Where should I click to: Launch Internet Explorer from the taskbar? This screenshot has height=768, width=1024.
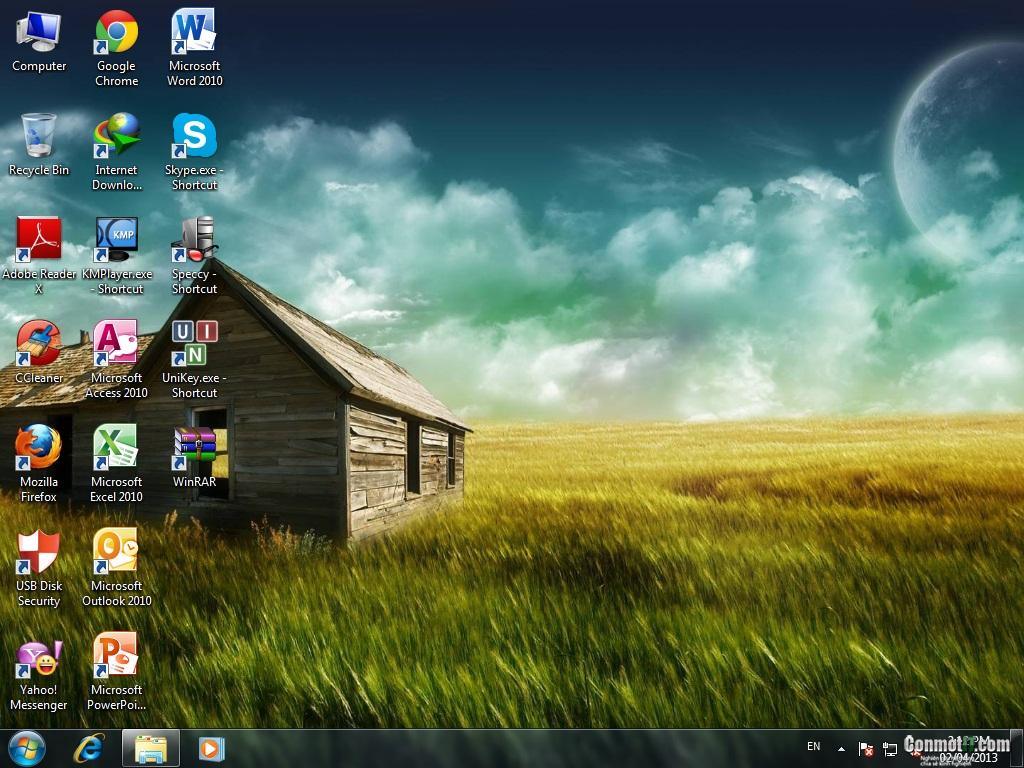(89, 748)
